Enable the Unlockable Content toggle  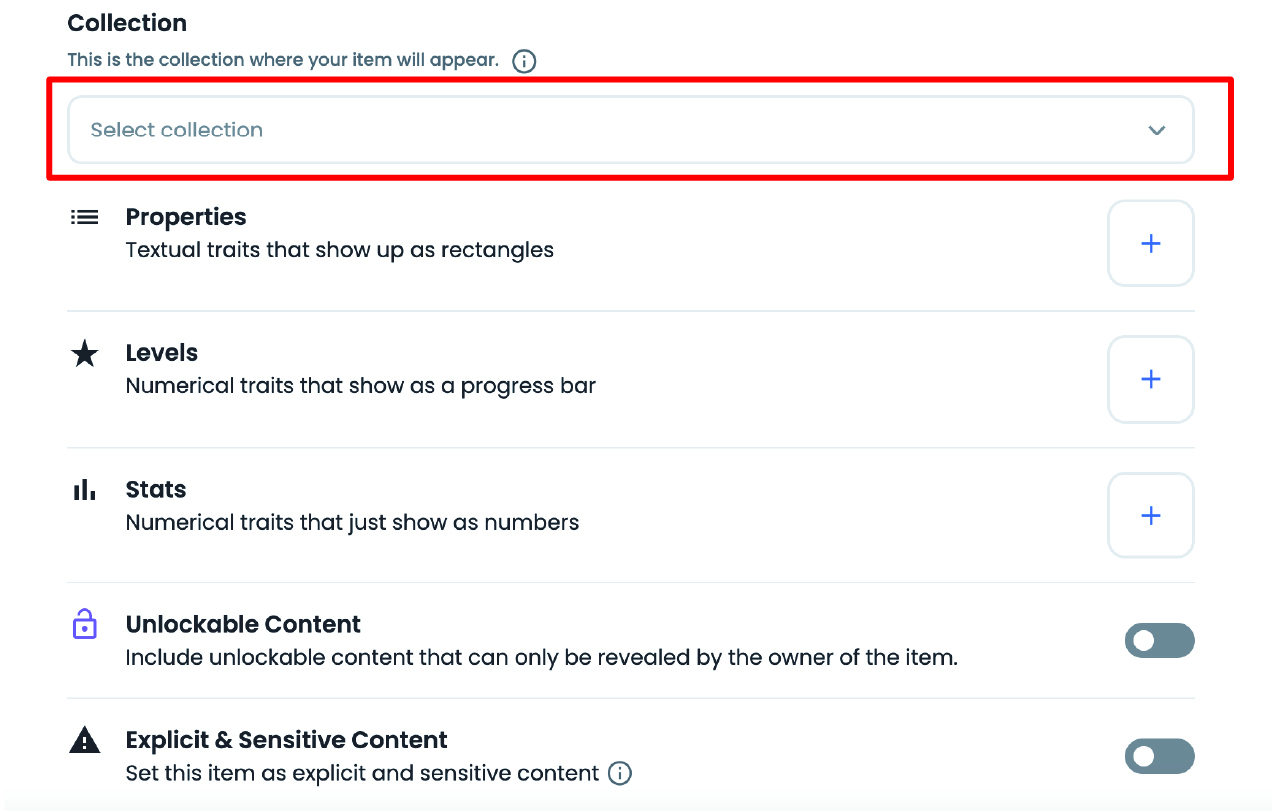[x=1159, y=640]
